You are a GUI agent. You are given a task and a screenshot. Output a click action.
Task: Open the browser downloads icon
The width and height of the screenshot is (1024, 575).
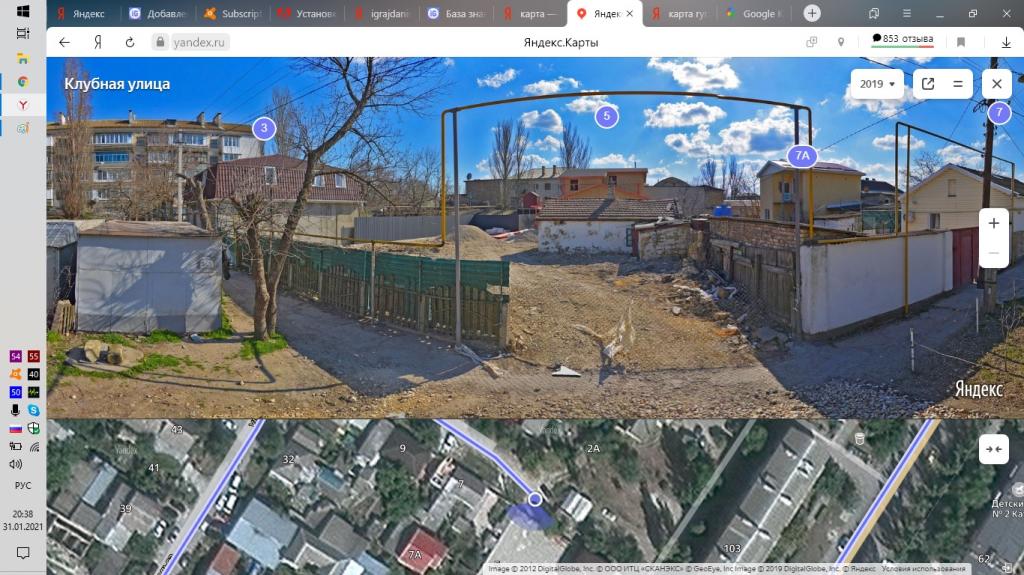click(x=1006, y=42)
